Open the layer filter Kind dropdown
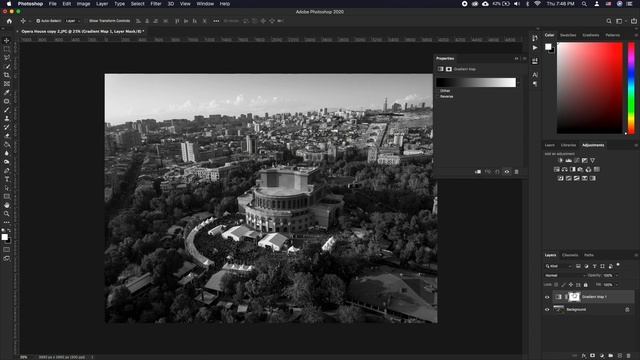This screenshot has height=360, width=640. (559, 266)
